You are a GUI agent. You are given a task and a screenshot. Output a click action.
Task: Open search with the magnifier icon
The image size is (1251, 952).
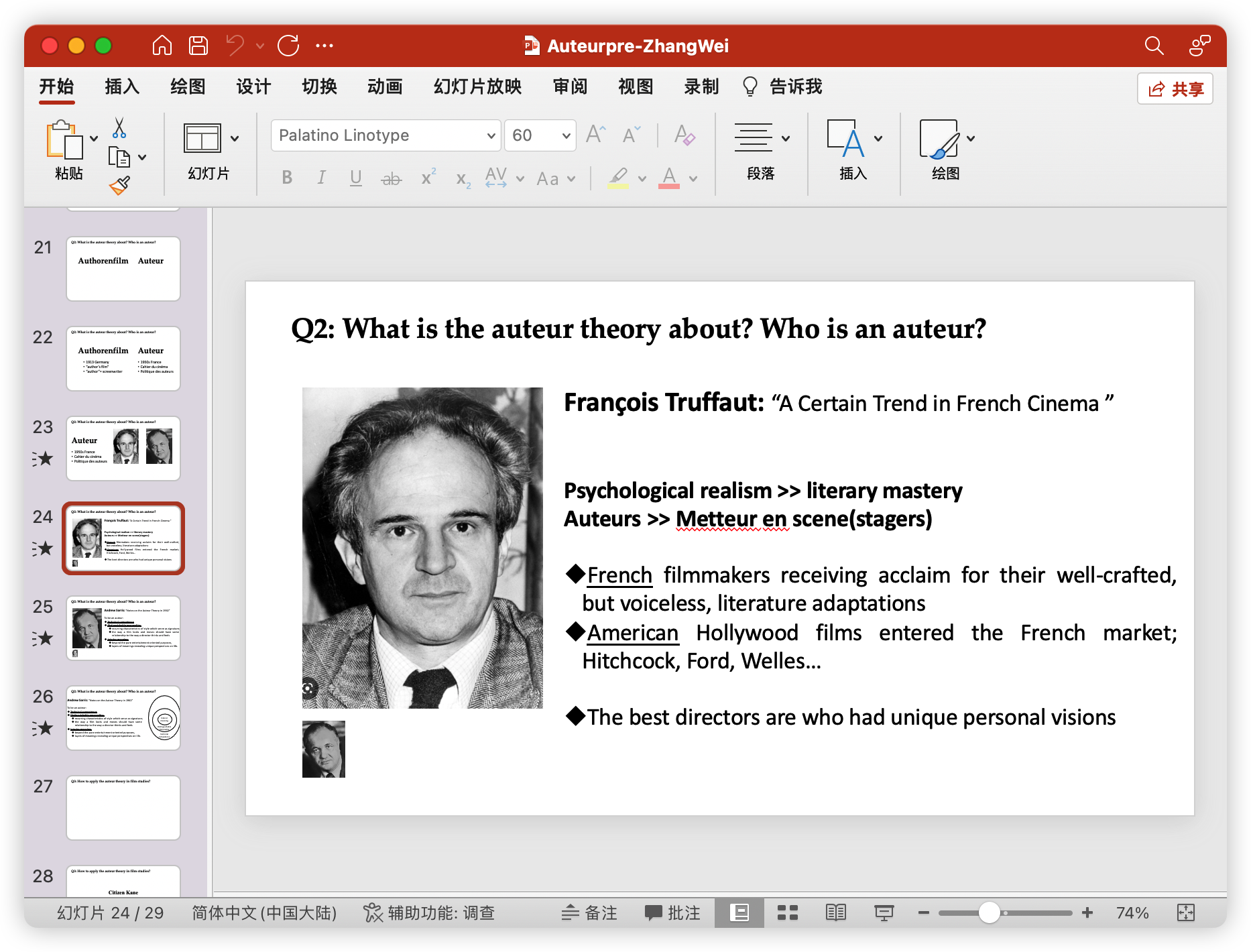coord(1154,46)
